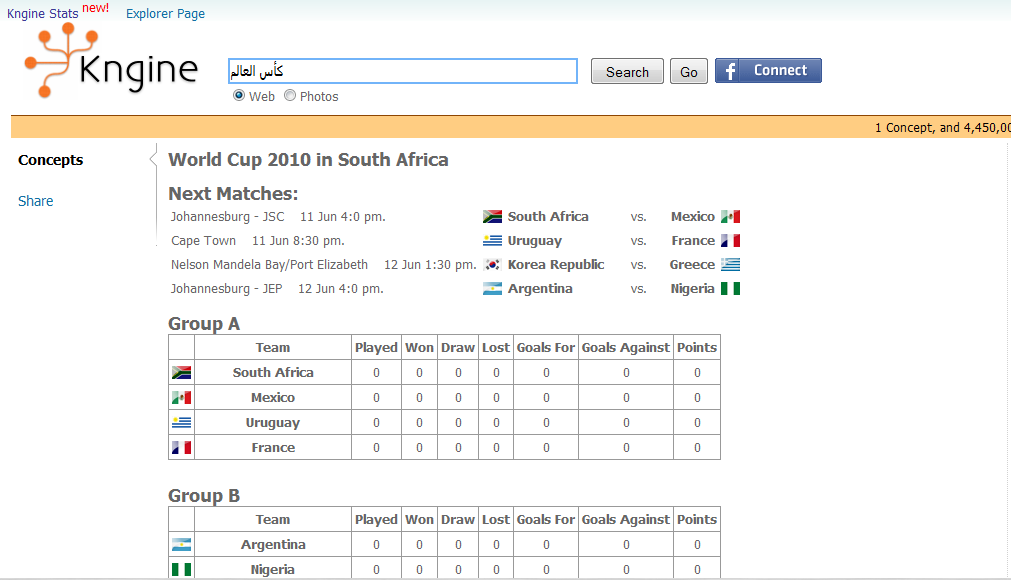Open the Explorer Page link
Screen dimensions: 1011x580
click(x=165, y=14)
